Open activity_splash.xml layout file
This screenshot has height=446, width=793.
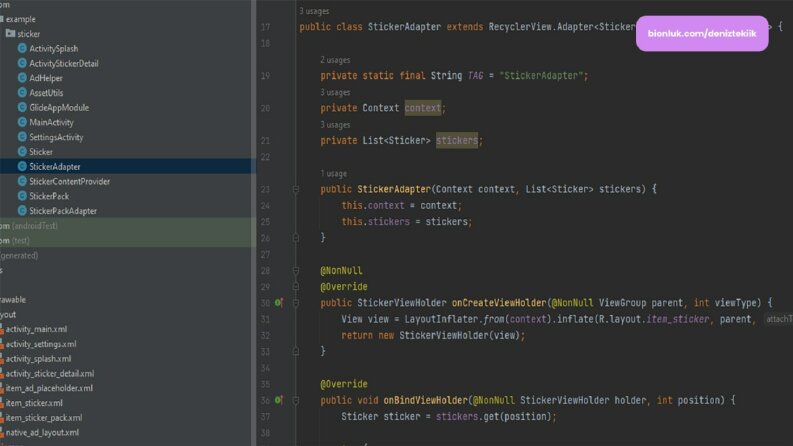point(38,359)
